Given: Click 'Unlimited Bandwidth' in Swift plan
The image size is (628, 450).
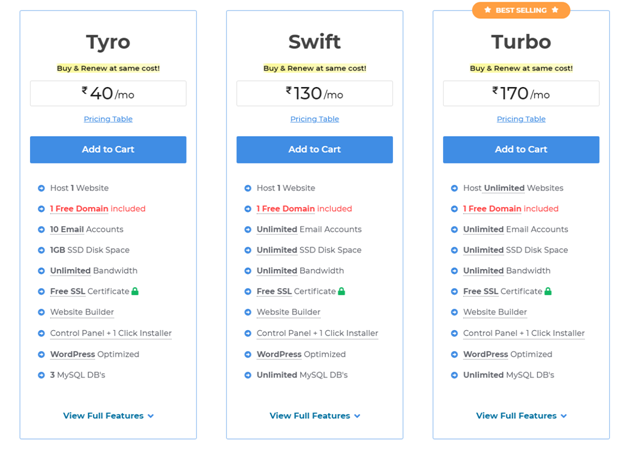Looking at the screenshot, I should click(x=300, y=271).
